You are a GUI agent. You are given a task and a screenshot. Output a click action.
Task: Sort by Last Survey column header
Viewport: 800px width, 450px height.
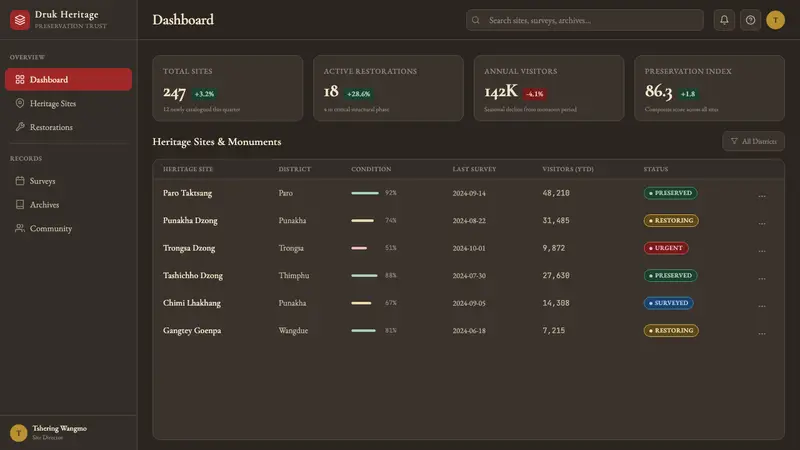474,169
